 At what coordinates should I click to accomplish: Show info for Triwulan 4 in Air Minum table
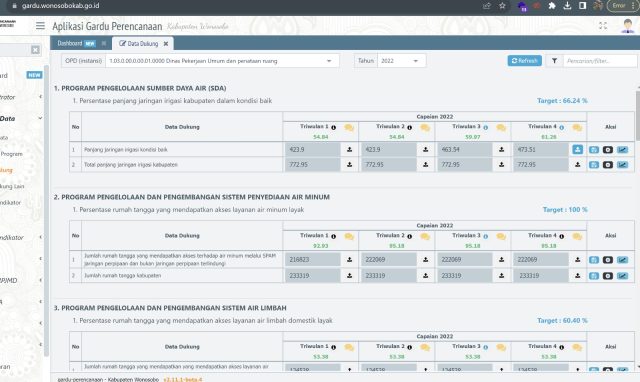pos(562,236)
